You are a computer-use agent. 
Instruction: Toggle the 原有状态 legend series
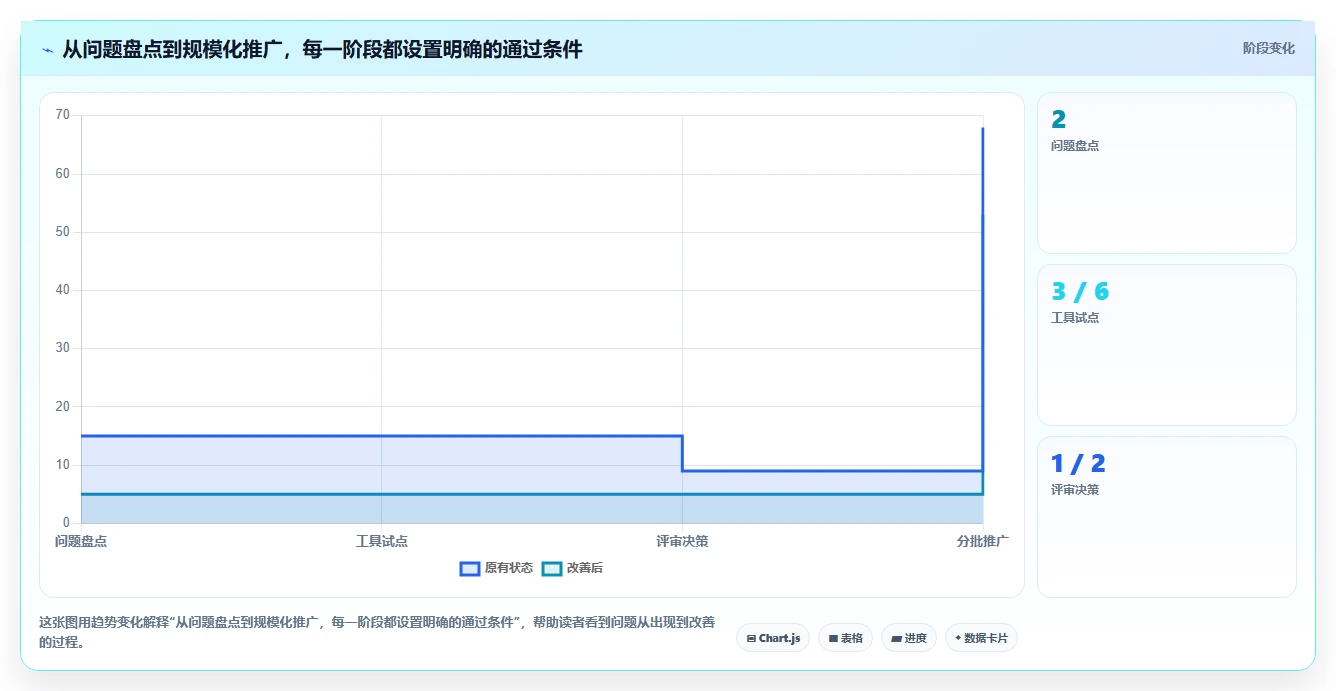(496, 568)
